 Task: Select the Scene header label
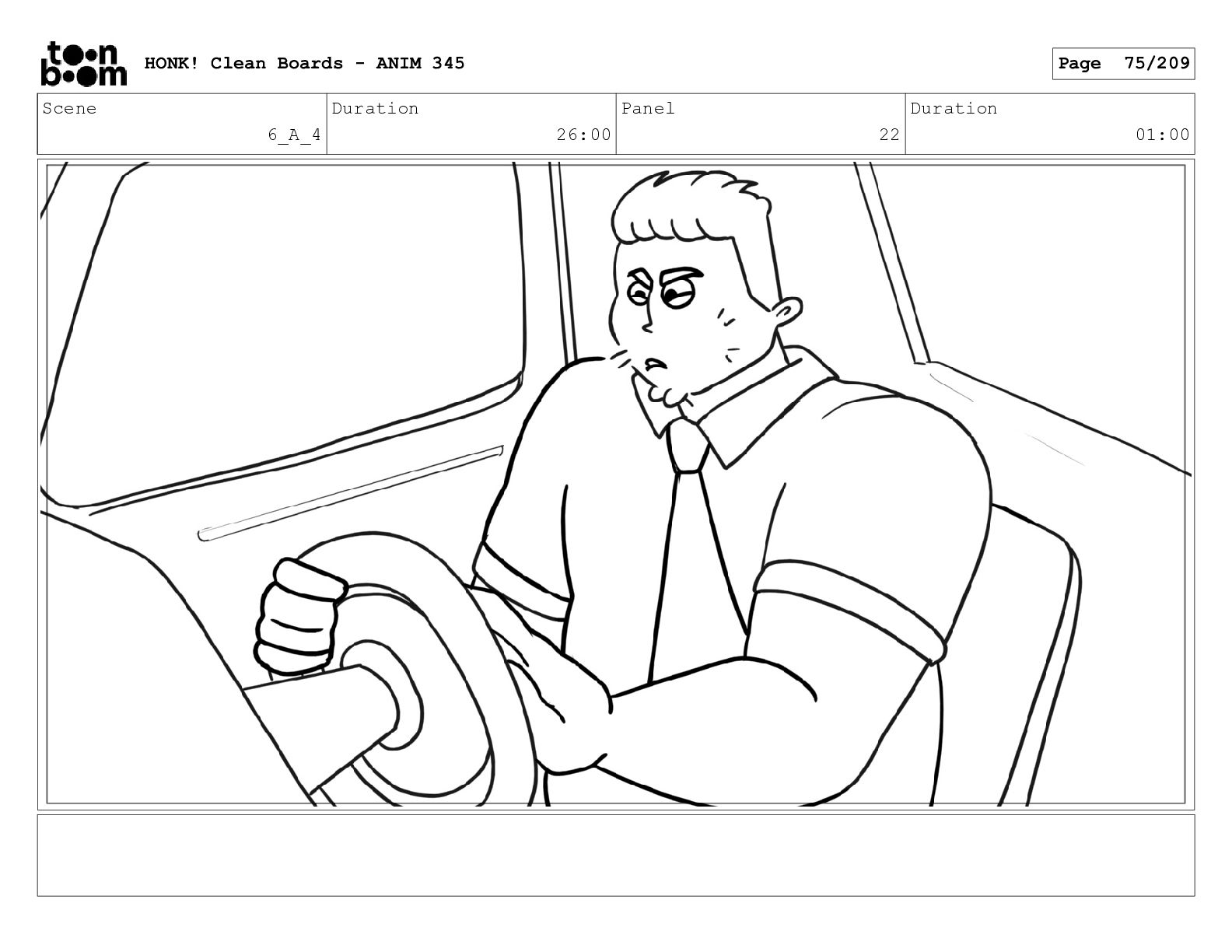point(70,109)
